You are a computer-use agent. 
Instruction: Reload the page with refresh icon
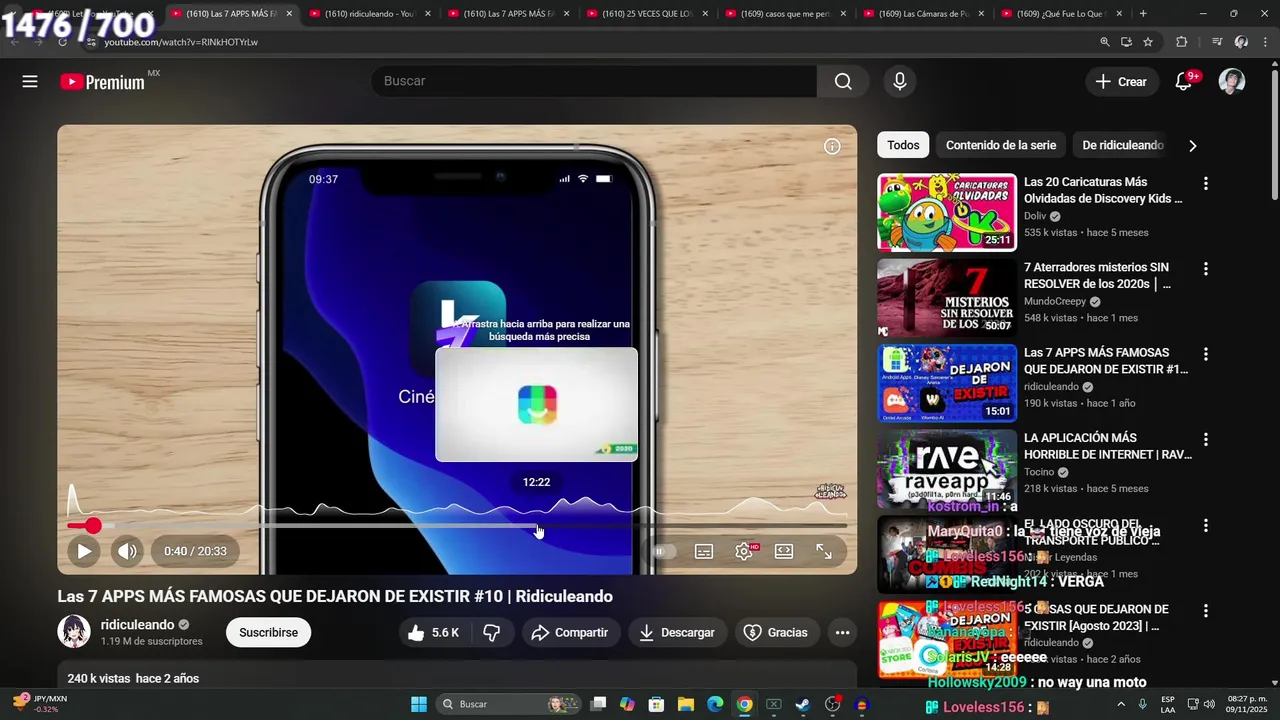tap(62, 42)
